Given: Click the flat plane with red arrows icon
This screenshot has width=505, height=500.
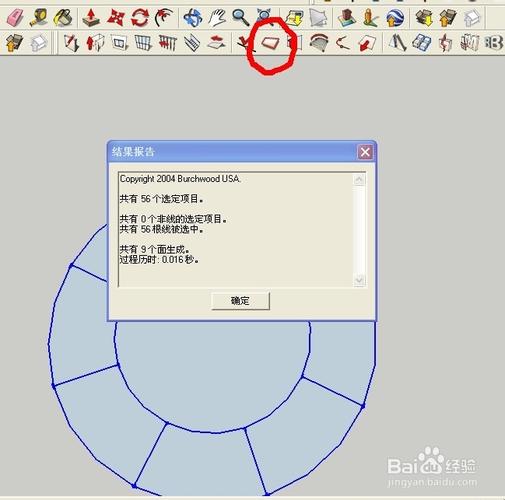Looking at the screenshot, I should click(216, 43).
